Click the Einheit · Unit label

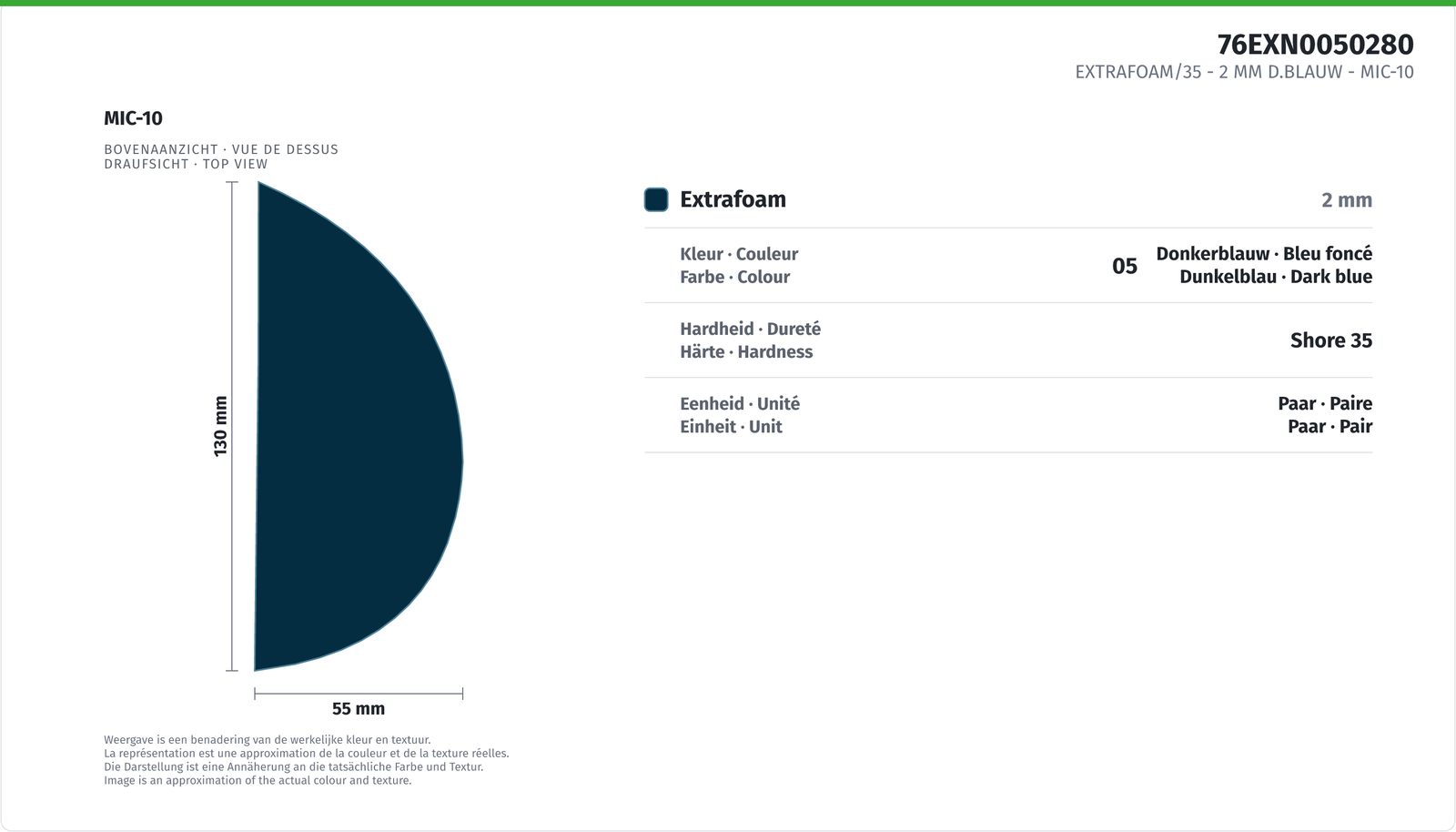(731, 426)
